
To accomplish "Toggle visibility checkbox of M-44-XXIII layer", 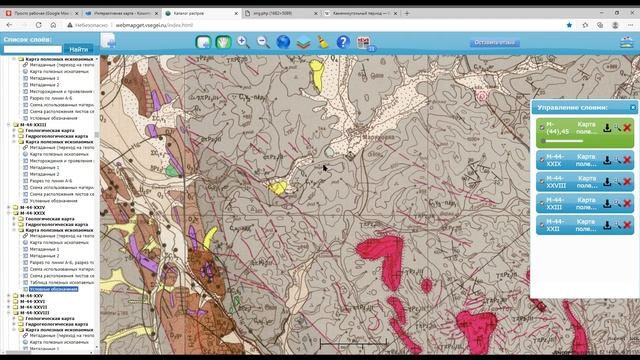I will (x=542, y=203).
